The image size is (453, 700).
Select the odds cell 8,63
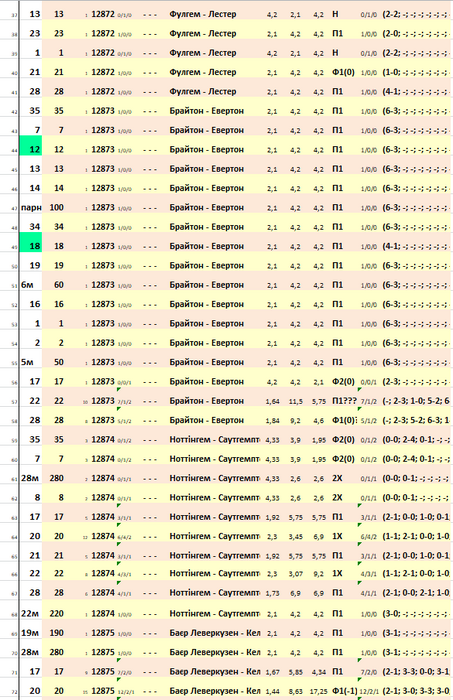click(x=295, y=692)
